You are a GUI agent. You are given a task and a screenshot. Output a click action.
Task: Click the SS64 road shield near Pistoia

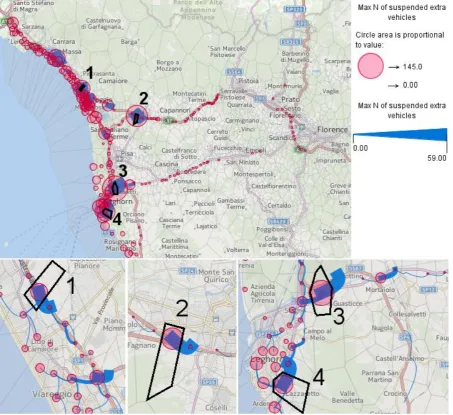click(x=234, y=72)
